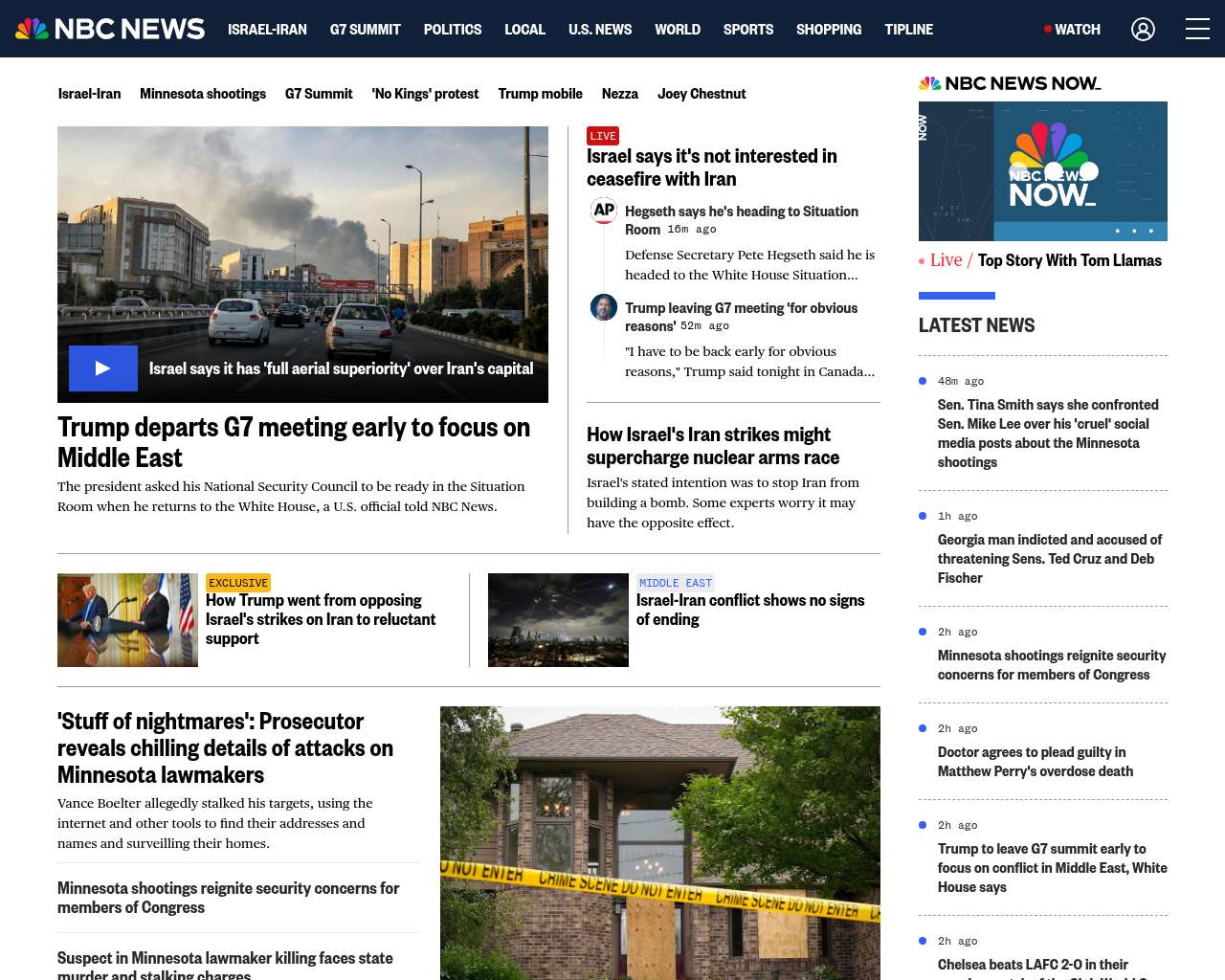Read How Israel's Iran strikes nuclear arms race
The width and height of the screenshot is (1225, 980).
coord(713,446)
